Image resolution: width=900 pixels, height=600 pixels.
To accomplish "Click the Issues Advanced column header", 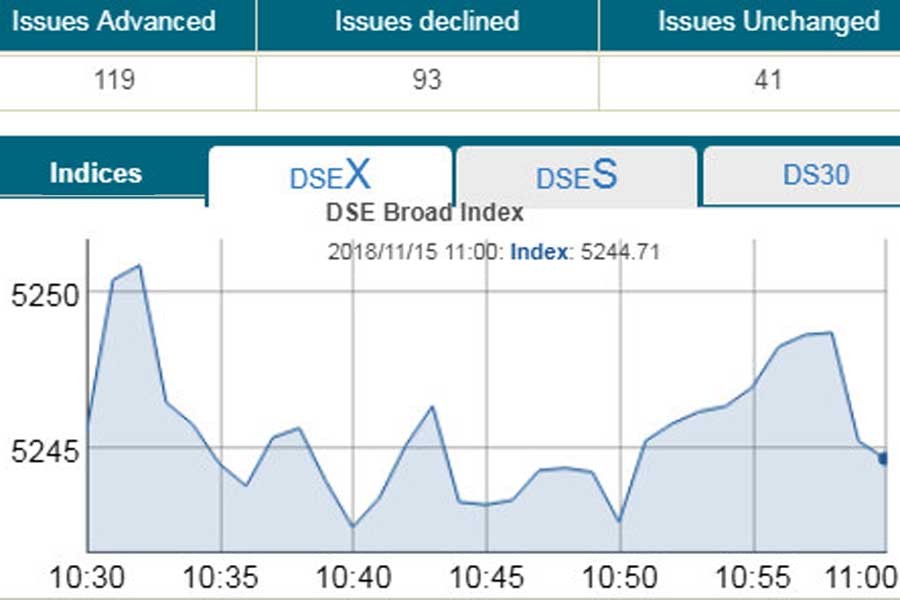I will pyautogui.click(x=113, y=21).
